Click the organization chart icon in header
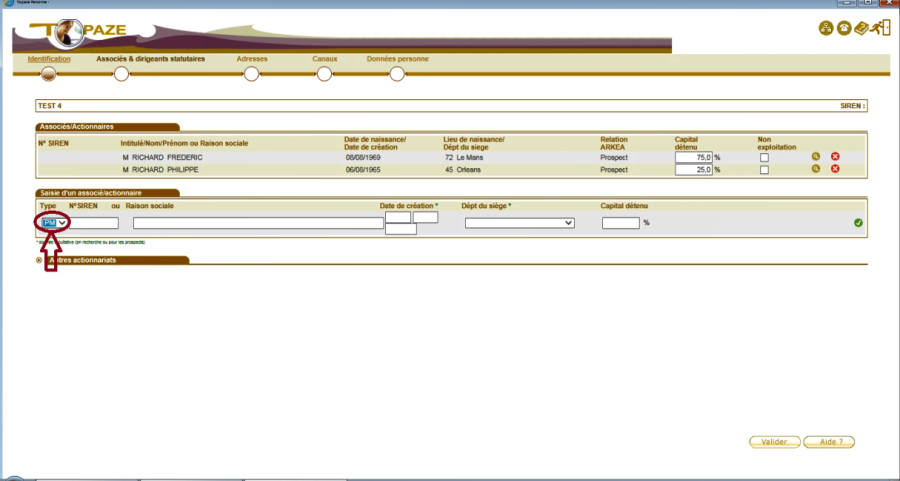The image size is (900, 481). pos(826,28)
